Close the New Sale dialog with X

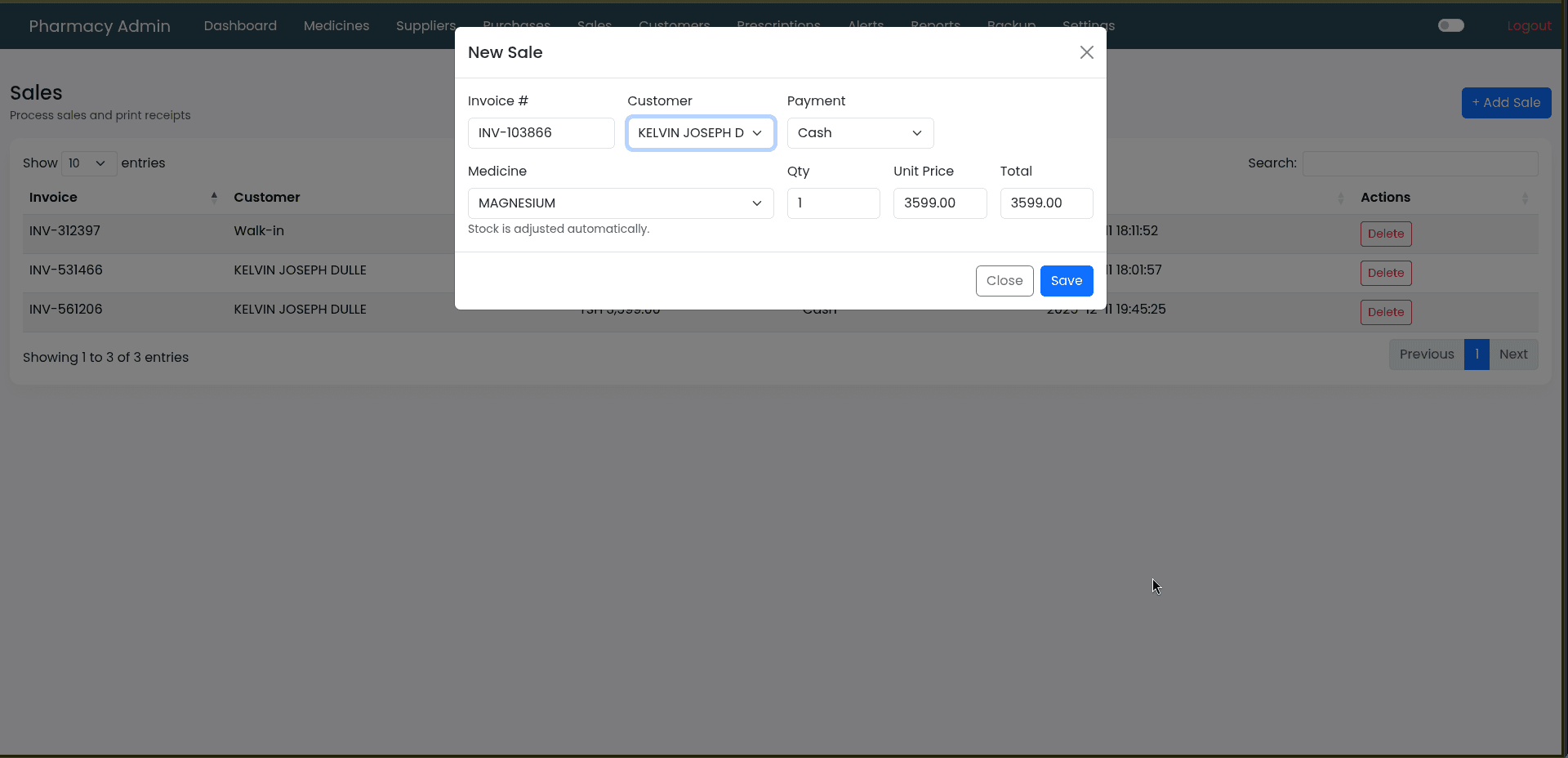pyautogui.click(x=1086, y=52)
